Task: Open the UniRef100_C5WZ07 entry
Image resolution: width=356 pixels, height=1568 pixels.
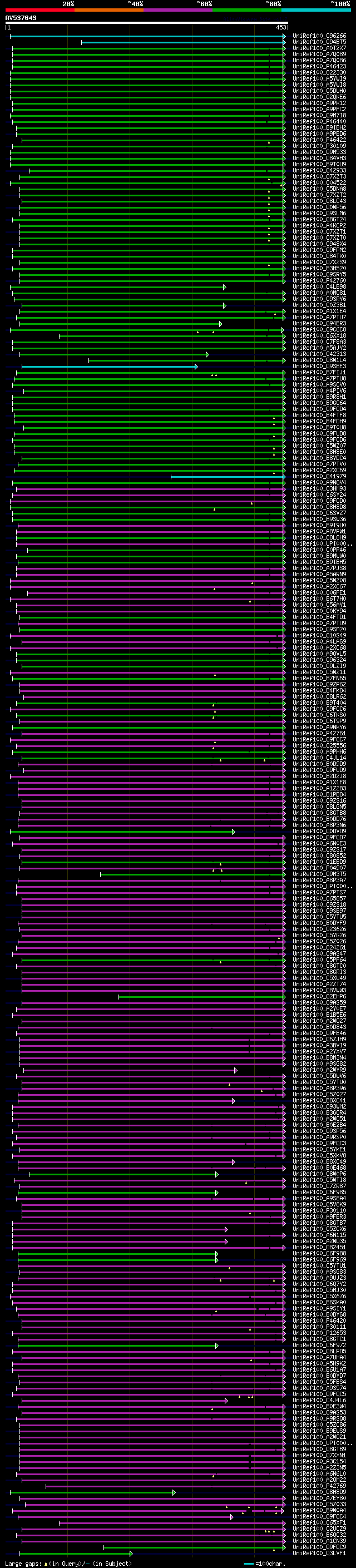Action: (x=319, y=446)
